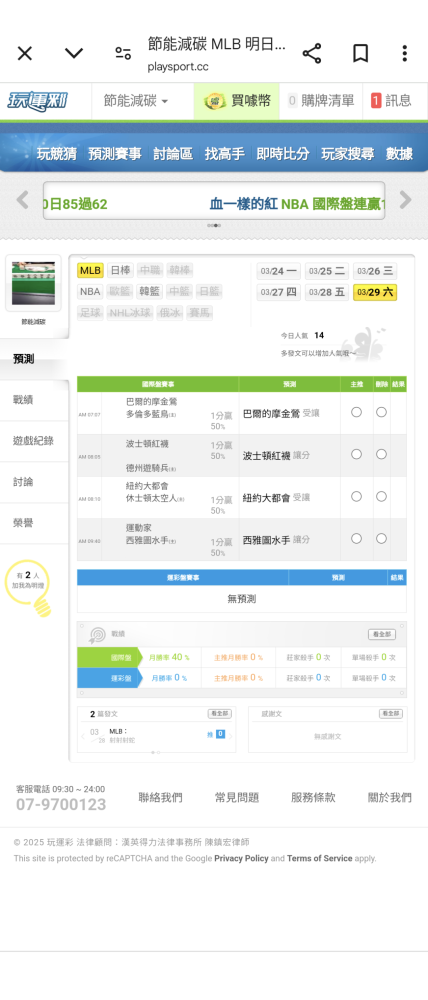Click 看全部 for 篇發文 posts
428x1000 pixels.
point(219,714)
